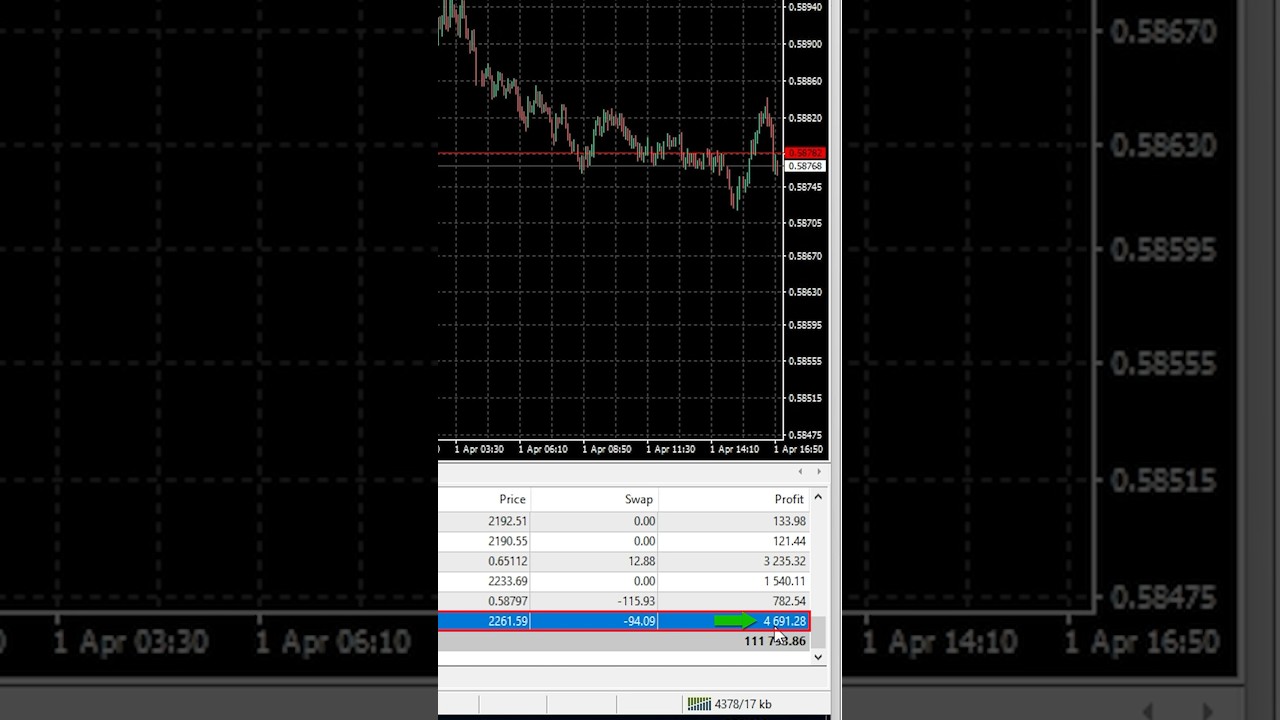Viewport: 1280px width, 720px height.
Task: Click the right horizontal scroll arrow below chart
Action: (x=819, y=472)
